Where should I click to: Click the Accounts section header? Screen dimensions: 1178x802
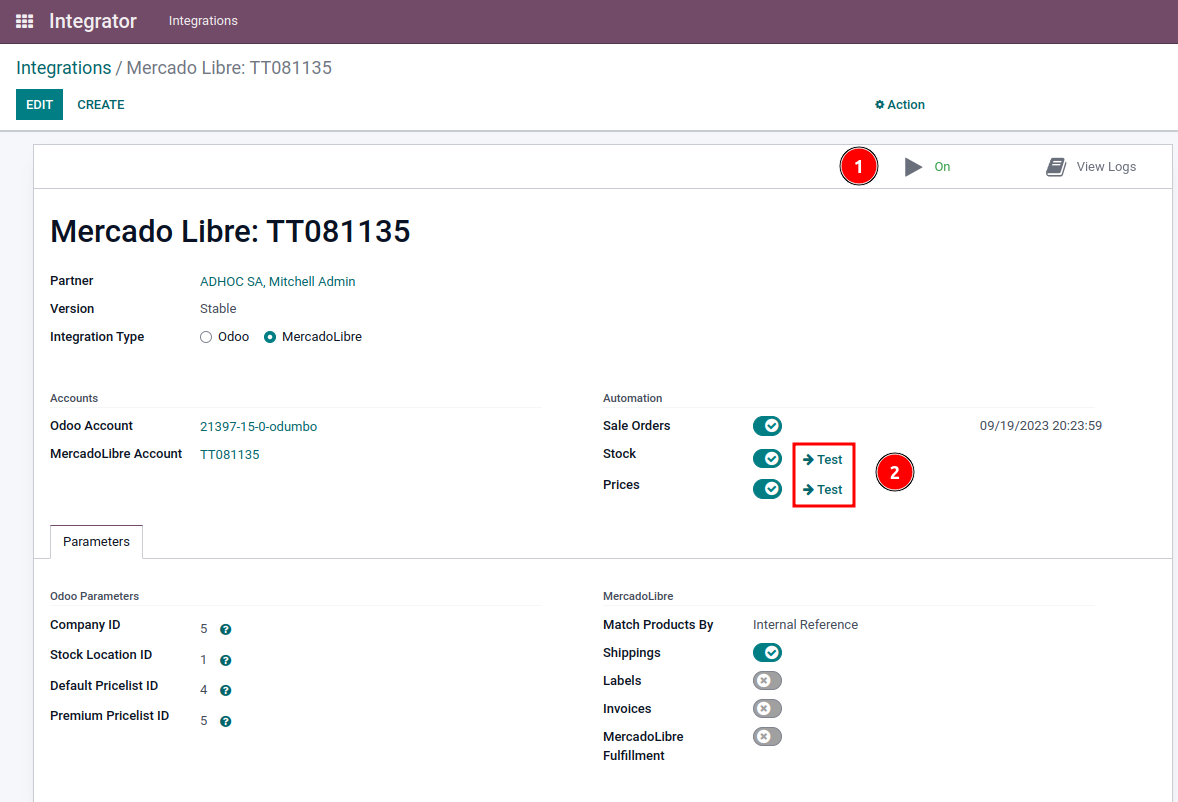pos(74,398)
